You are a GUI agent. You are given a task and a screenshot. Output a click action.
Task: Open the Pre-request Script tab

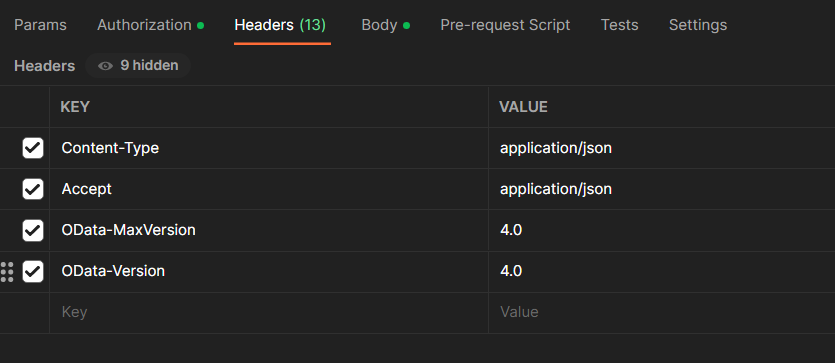pyautogui.click(x=505, y=25)
